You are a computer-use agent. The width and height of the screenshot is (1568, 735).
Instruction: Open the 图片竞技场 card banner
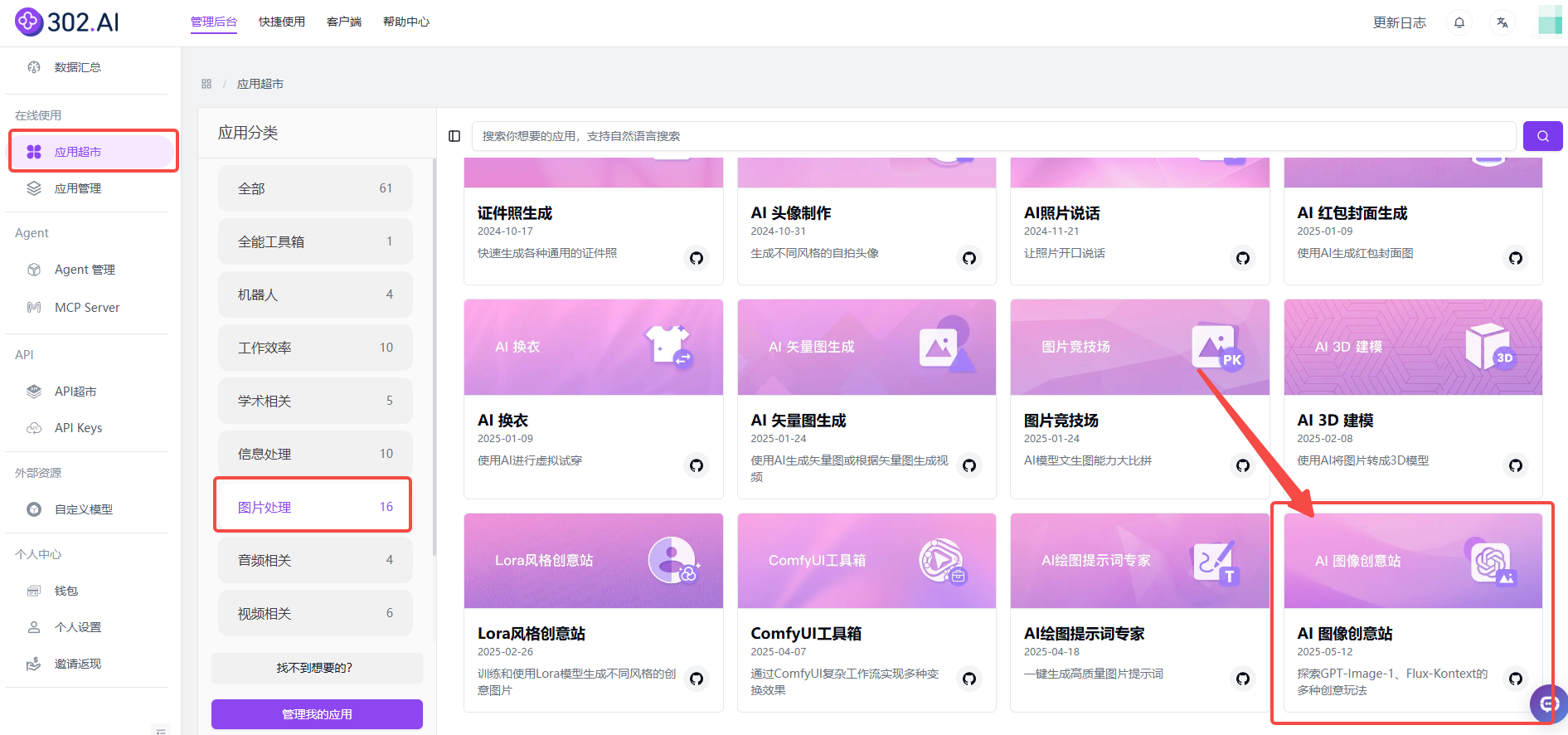tap(1140, 348)
